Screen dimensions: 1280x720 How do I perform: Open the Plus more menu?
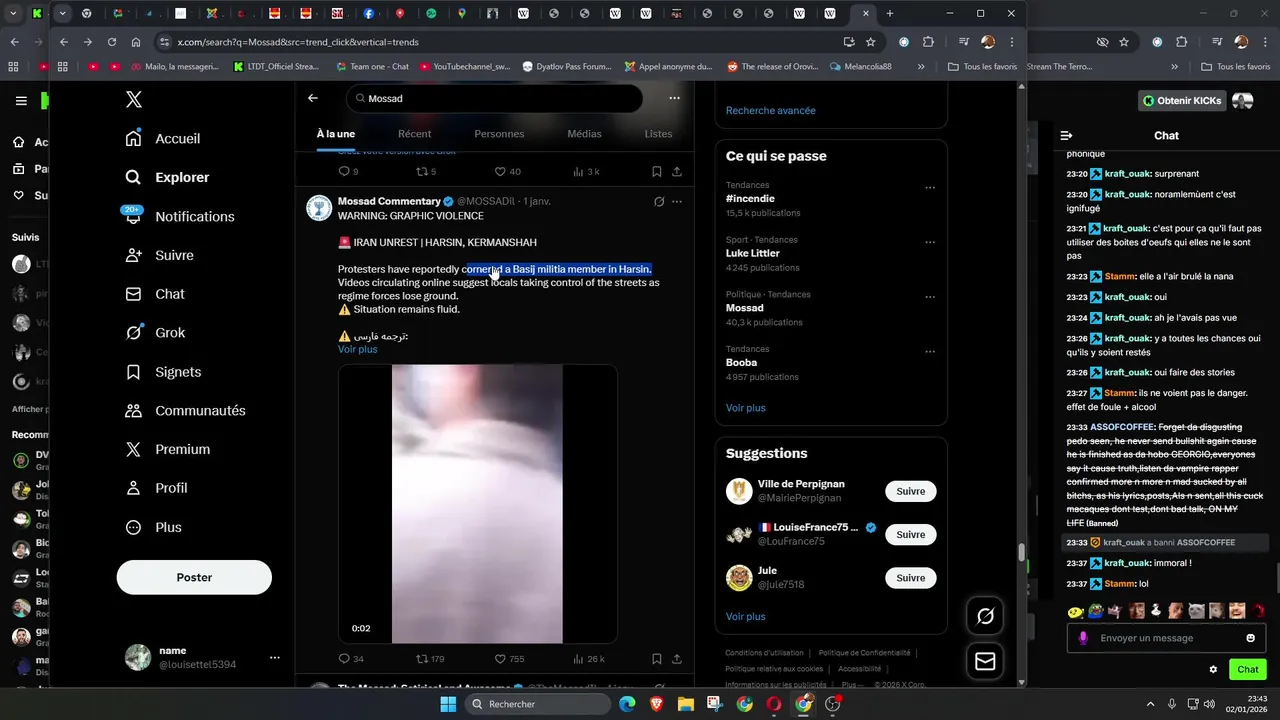154,527
